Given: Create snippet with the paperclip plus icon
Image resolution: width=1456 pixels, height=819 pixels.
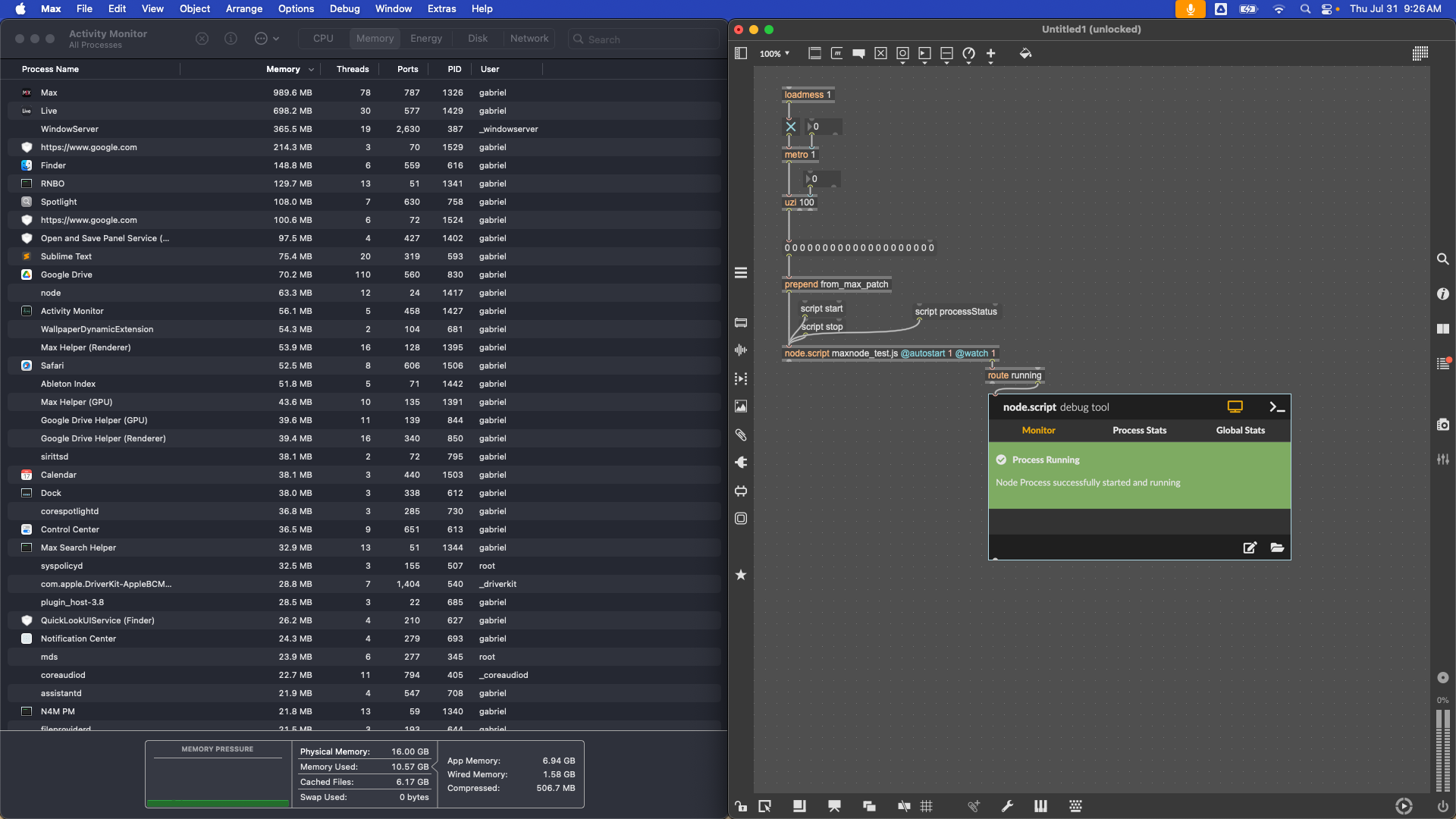Looking at the screenshot, I should pyautogui.click(x=974, y=806).
